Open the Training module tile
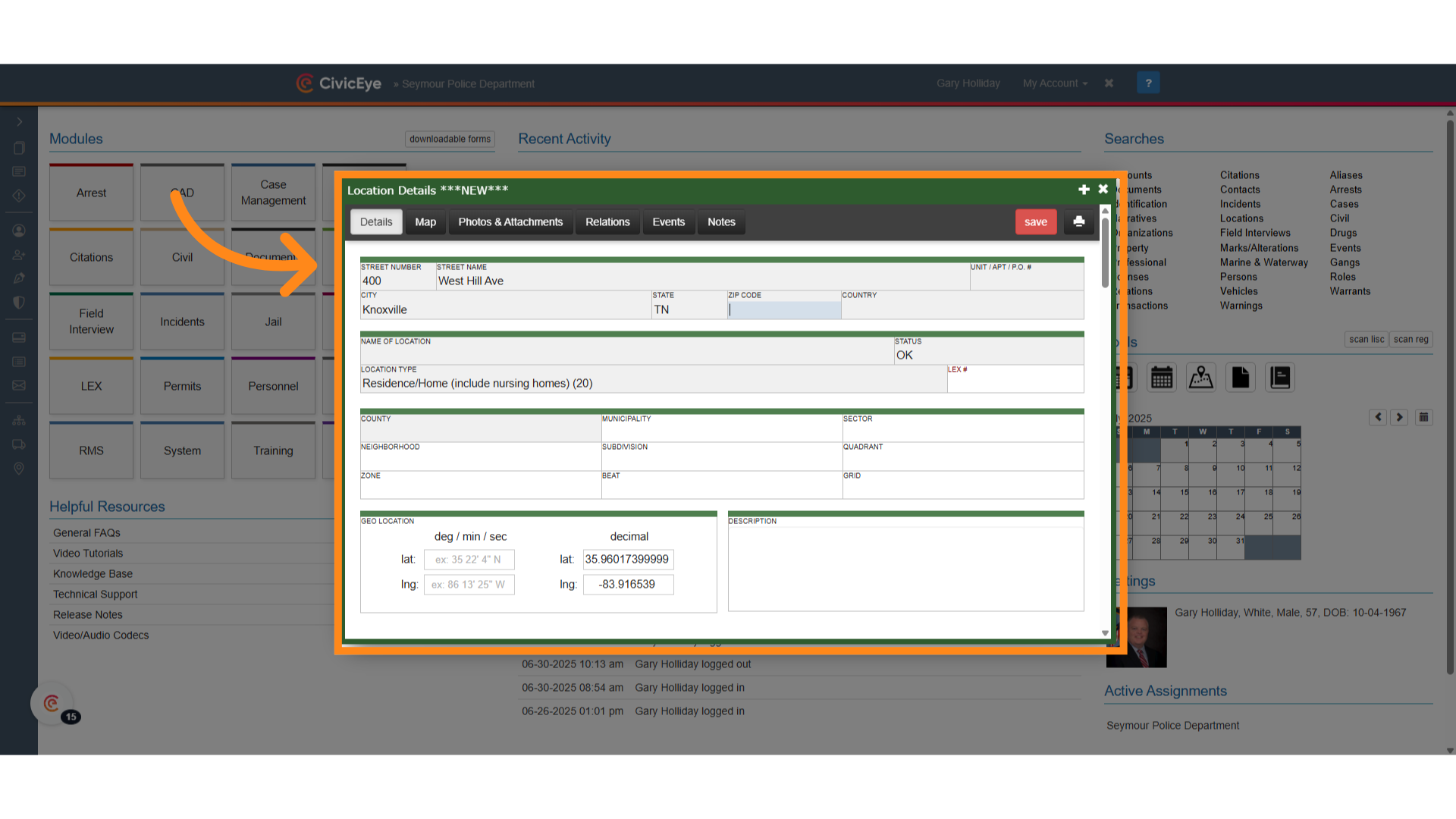 pos(273,450)
